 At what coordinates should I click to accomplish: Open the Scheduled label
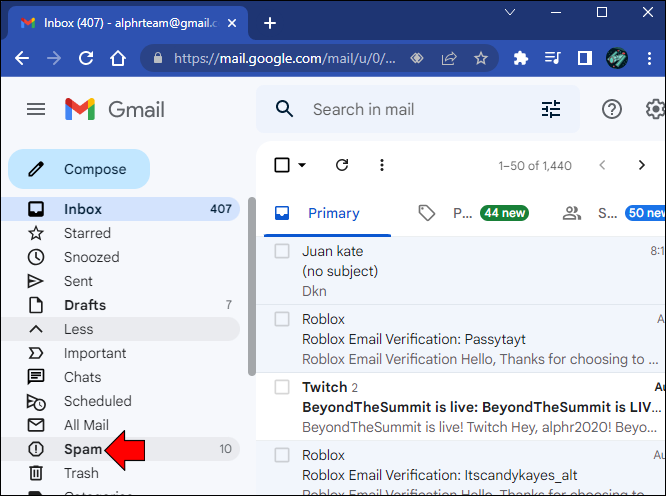121,401
